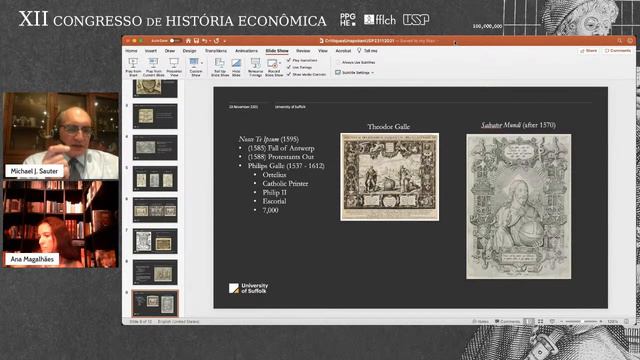Expand the Record Slide Show dropdown arrow

280,63
